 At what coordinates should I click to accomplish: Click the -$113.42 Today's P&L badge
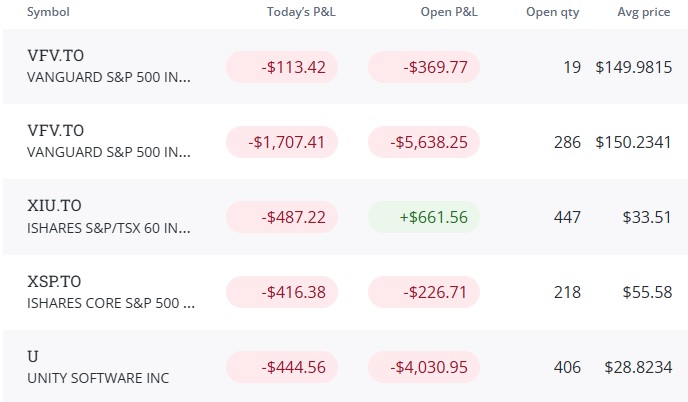click(282, 67)
